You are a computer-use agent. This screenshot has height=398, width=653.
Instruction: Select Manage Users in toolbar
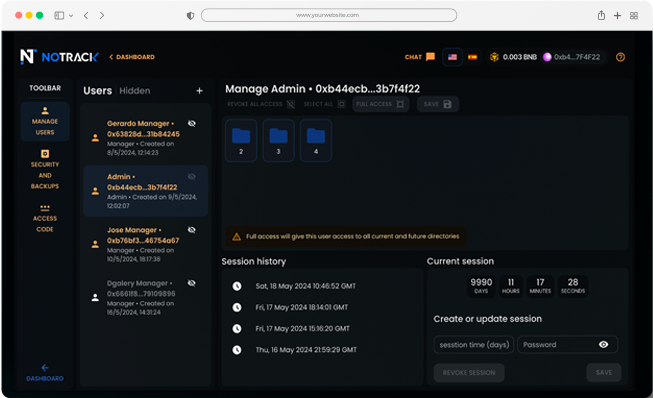pos(45,122)
